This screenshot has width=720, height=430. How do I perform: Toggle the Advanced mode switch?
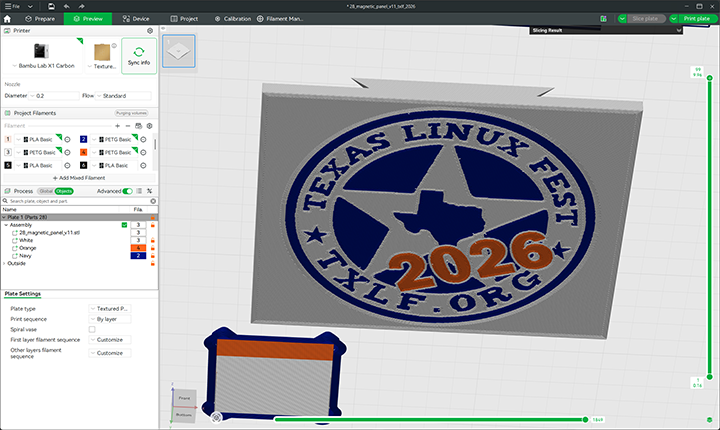coord(128,191)
